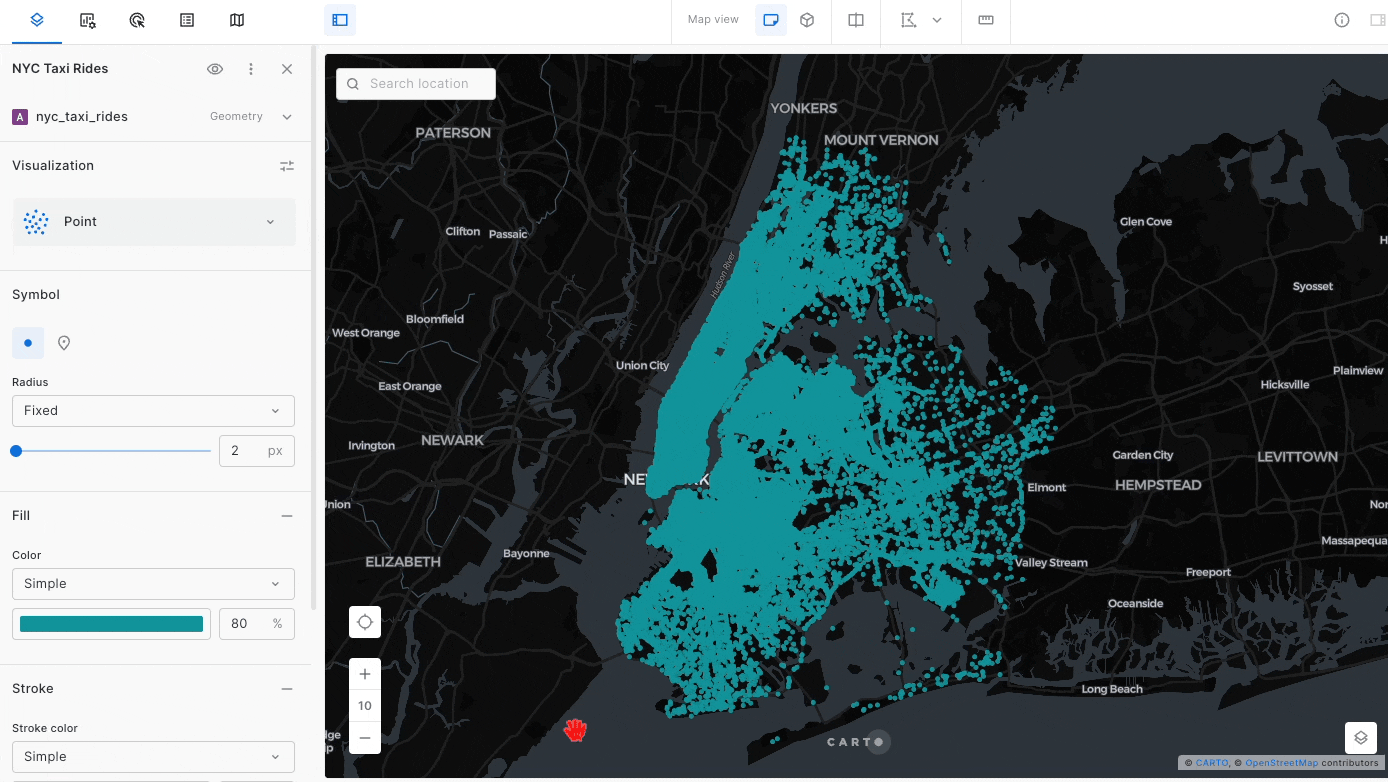Image resolution: width=1388 pixels, height=782 pixels.
Task: Open map info icon
Action: [x=1342, y=20]
